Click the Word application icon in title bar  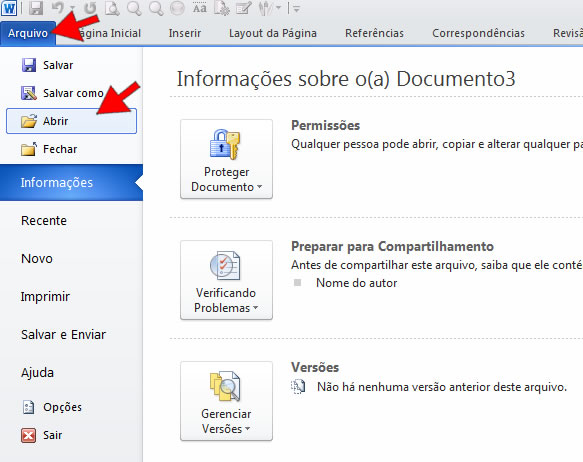9,8
